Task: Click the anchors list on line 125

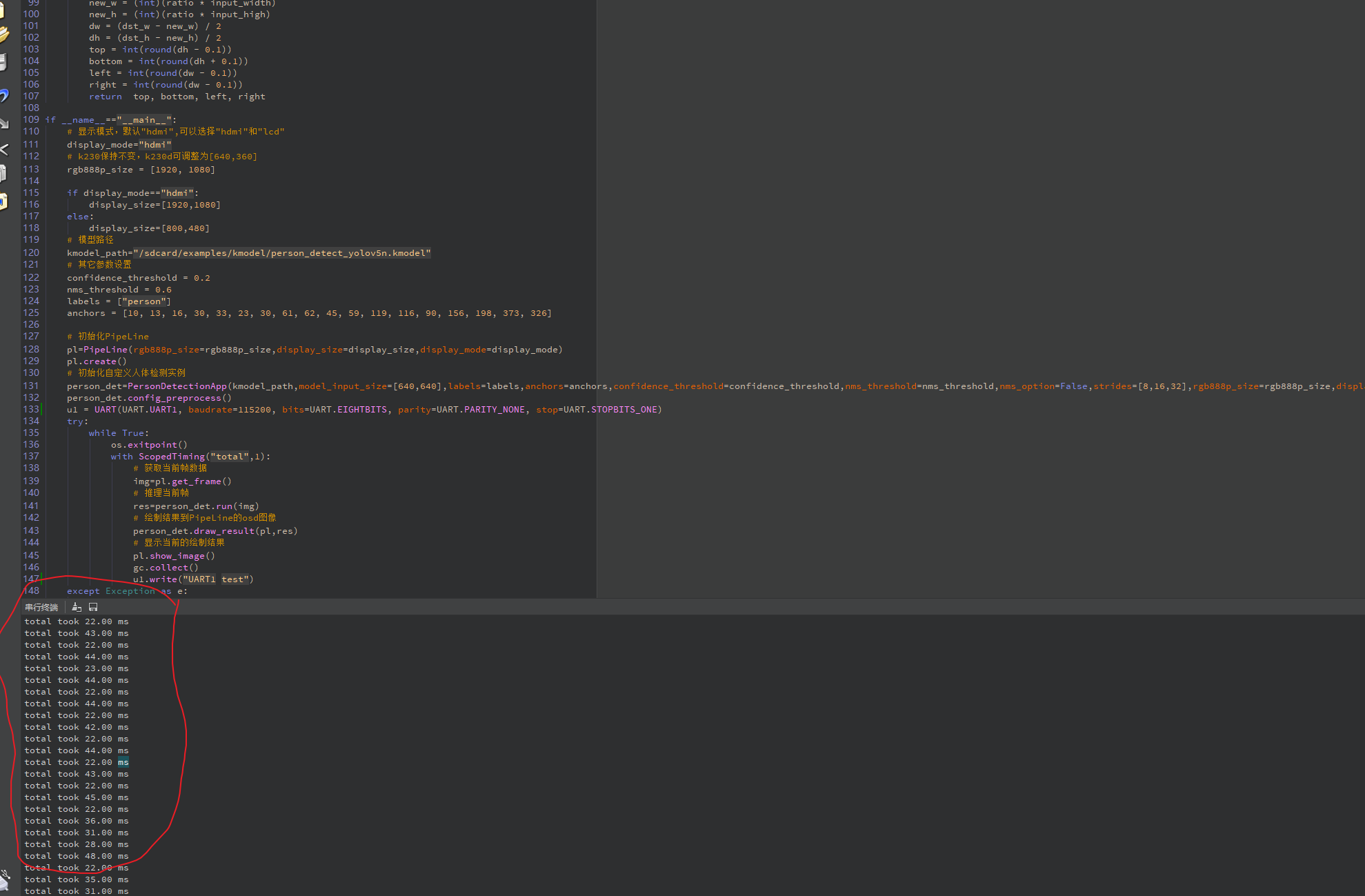Action: click(x=337, y=313)
